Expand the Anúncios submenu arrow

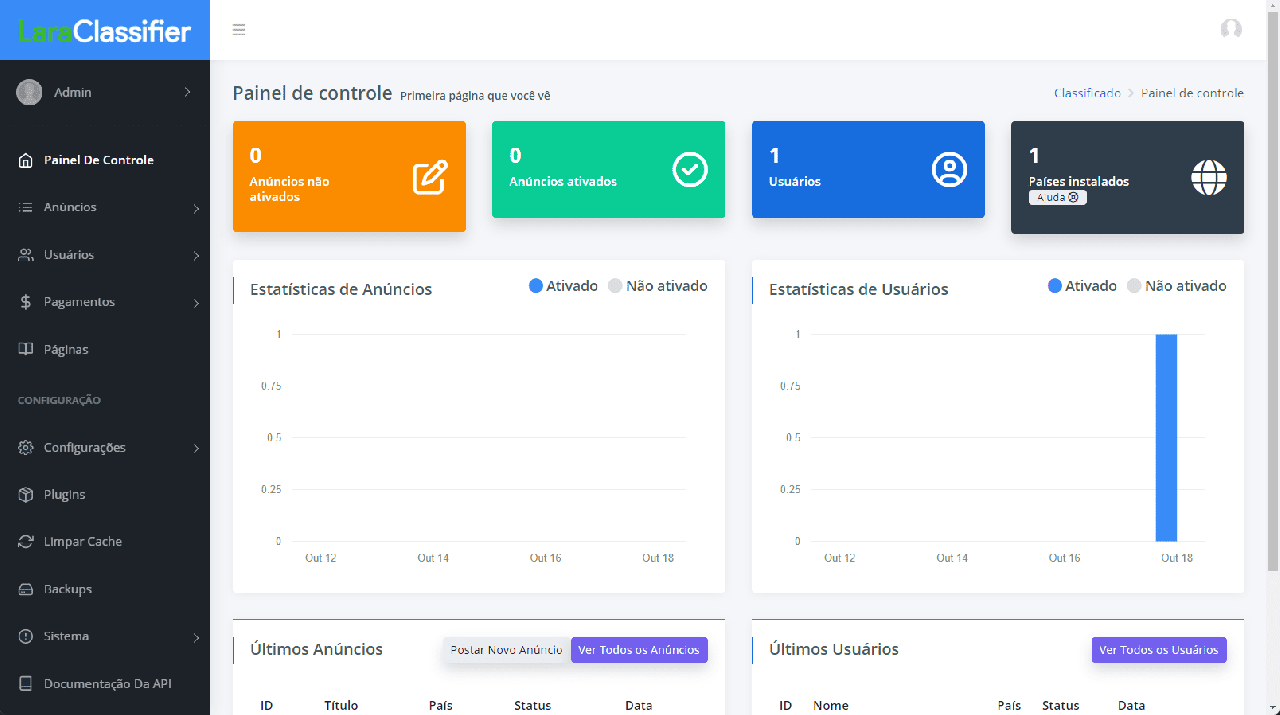click(196, 208)
